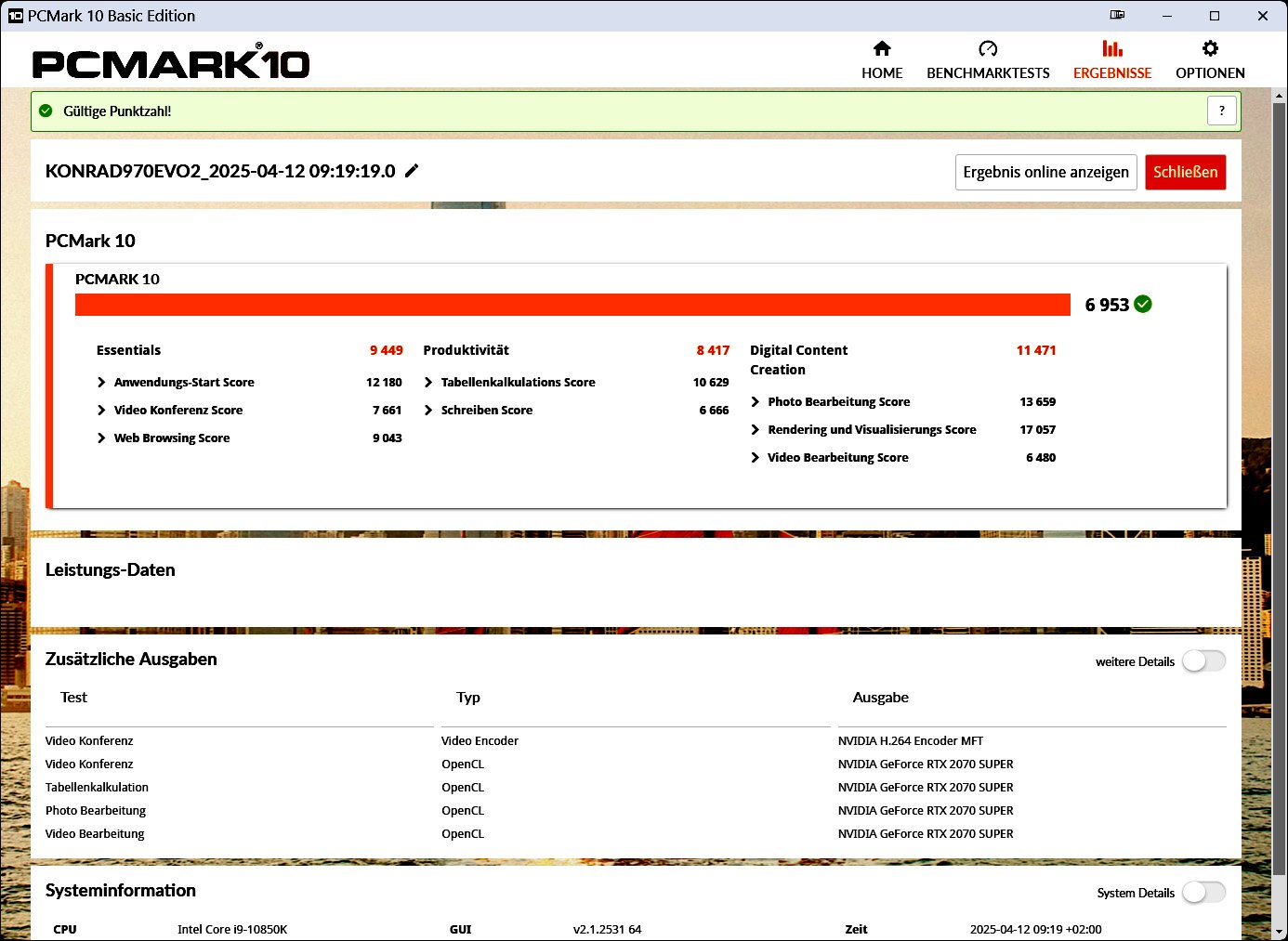
Task: Click the title bar display mode icon
Action: [1118, 16]
